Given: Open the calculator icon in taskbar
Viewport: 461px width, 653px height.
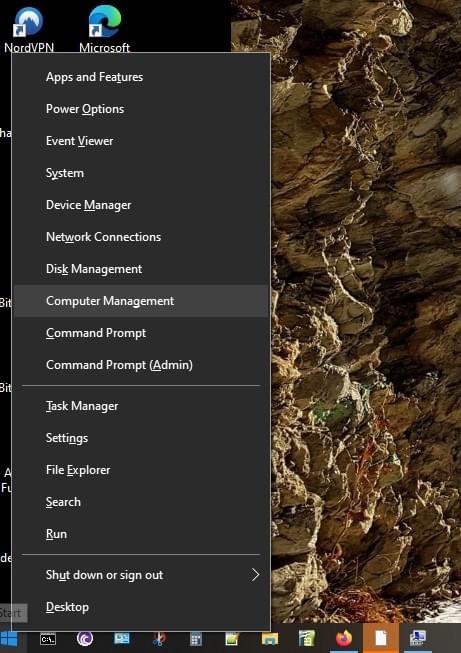Looking at the screenshot, I should (196, 639).
